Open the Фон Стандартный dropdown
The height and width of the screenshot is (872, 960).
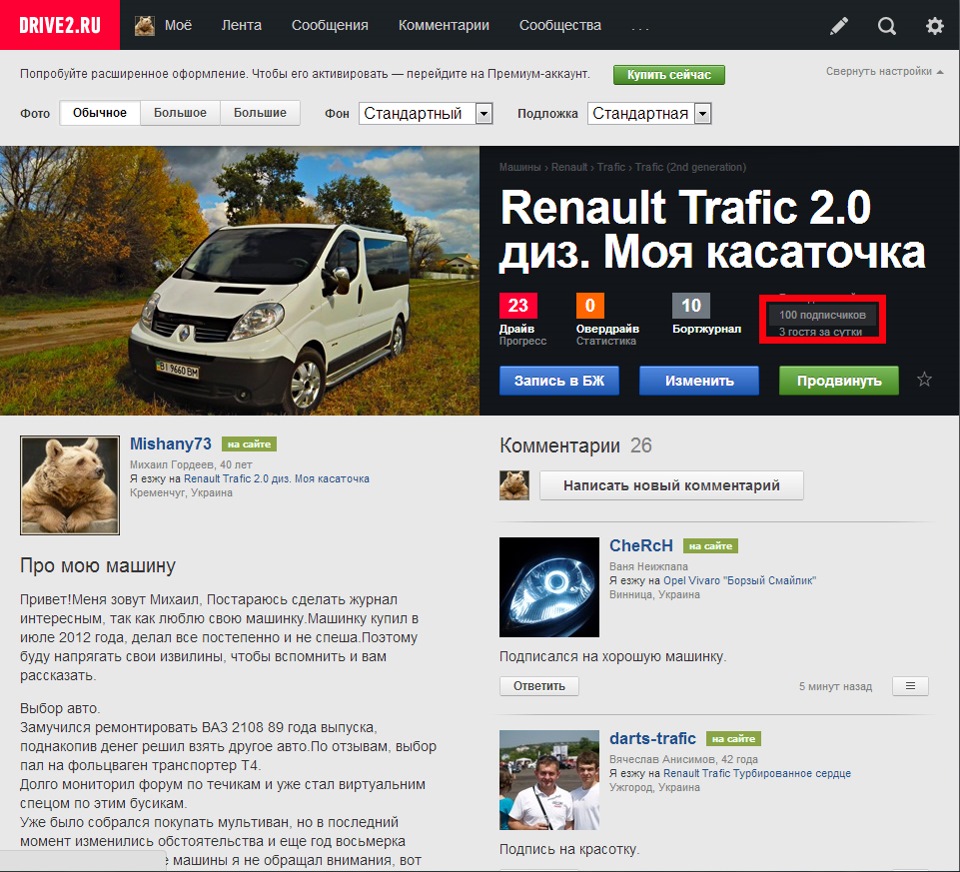coord(426,113)
